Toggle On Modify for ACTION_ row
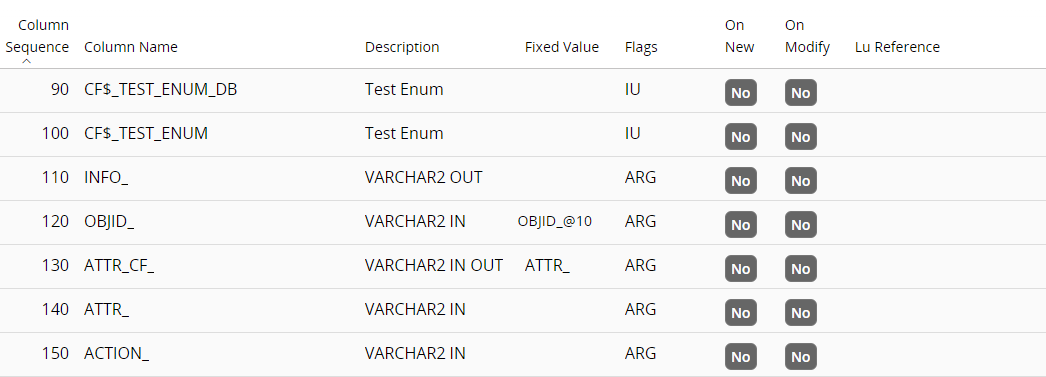The height and width of the screenshot is (377, 1046). [801, 357]
